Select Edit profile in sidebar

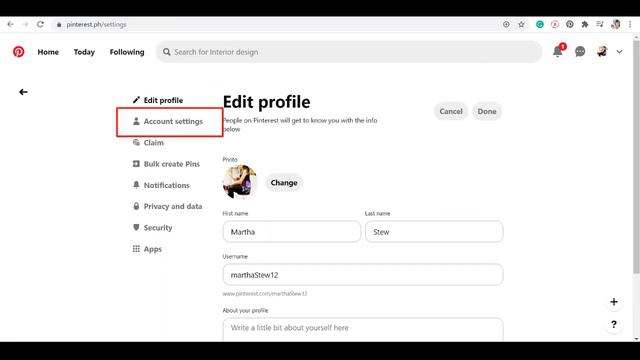(x=158, y=100)
